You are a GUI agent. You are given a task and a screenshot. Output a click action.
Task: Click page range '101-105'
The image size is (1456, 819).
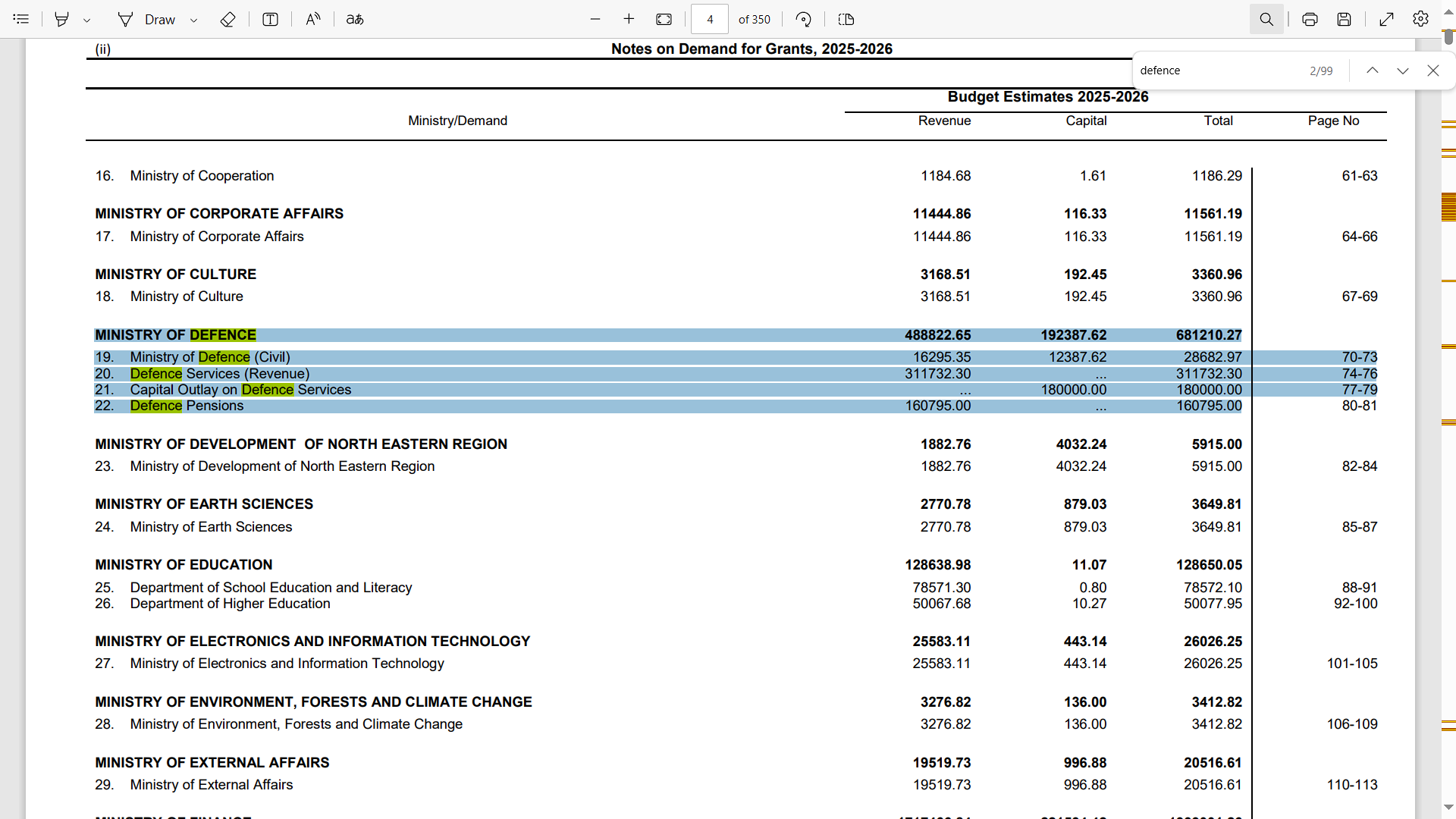tap(1352, 664)
